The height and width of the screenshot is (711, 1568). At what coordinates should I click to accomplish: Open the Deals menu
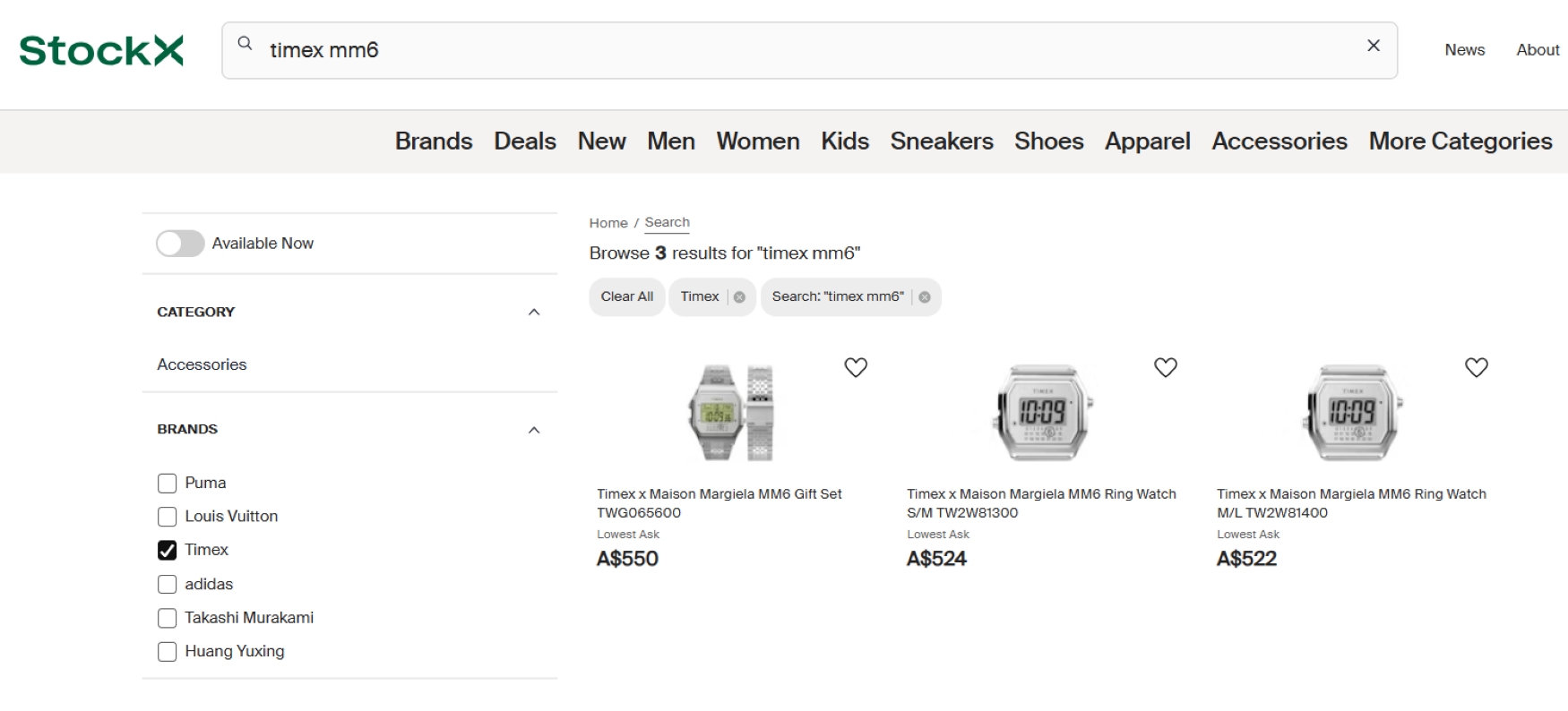(525, 141)
